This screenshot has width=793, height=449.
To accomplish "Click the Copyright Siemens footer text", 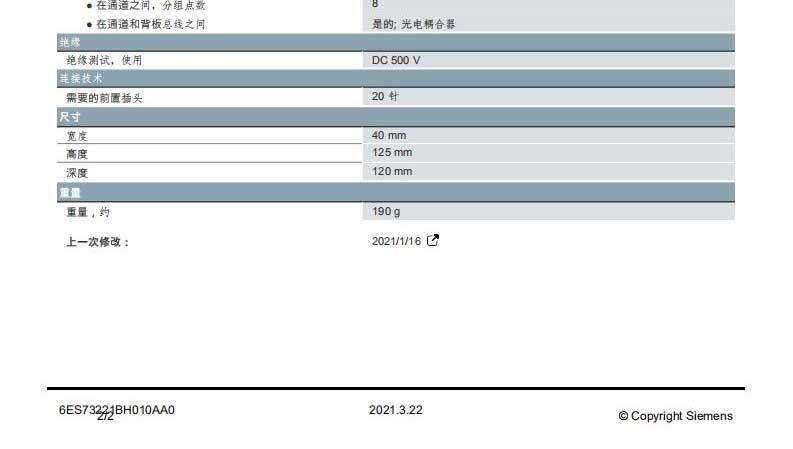I will click(x=675, y=416).
